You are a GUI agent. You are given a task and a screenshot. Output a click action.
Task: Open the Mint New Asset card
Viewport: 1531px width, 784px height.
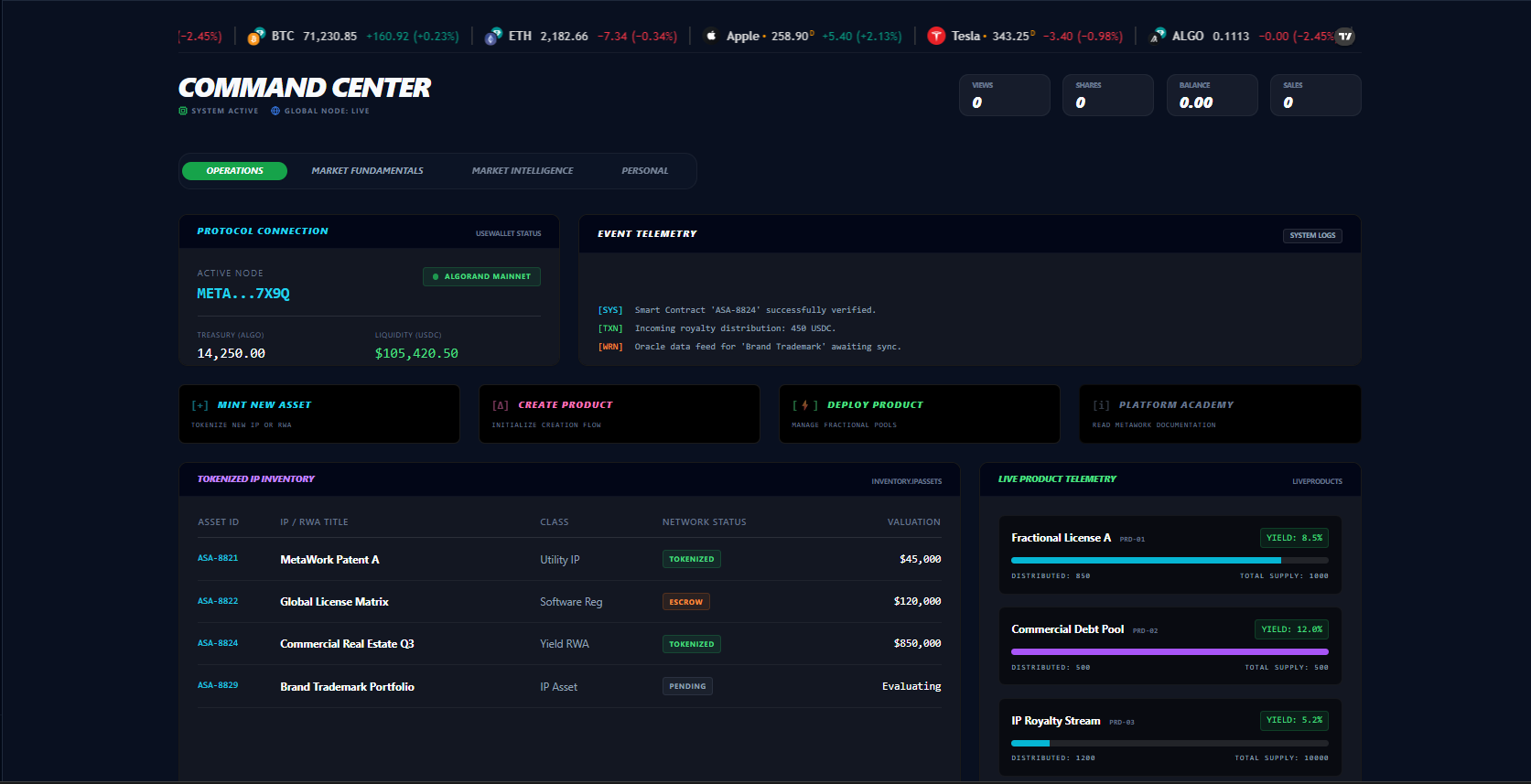(x=319, y=414)
